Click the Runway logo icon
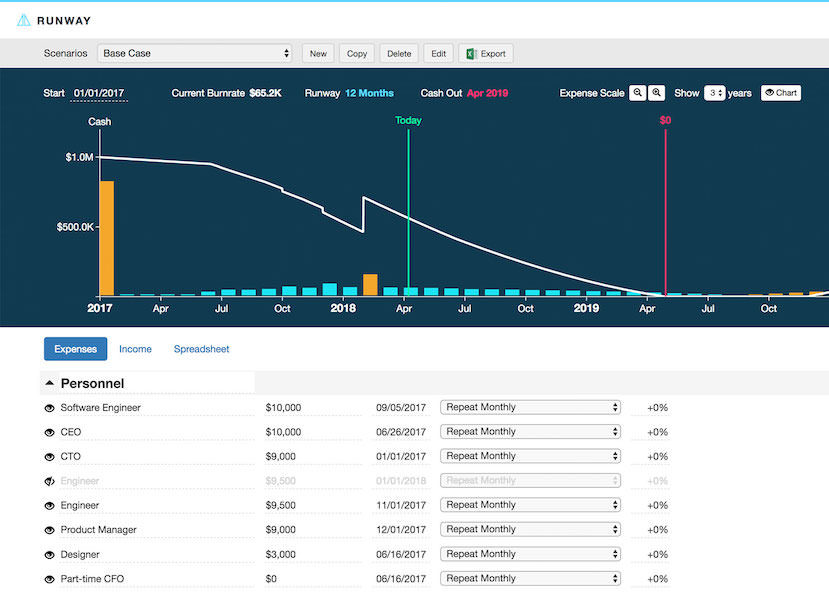The width and height of the screenshot is (829, 600). tap(24, 19)
